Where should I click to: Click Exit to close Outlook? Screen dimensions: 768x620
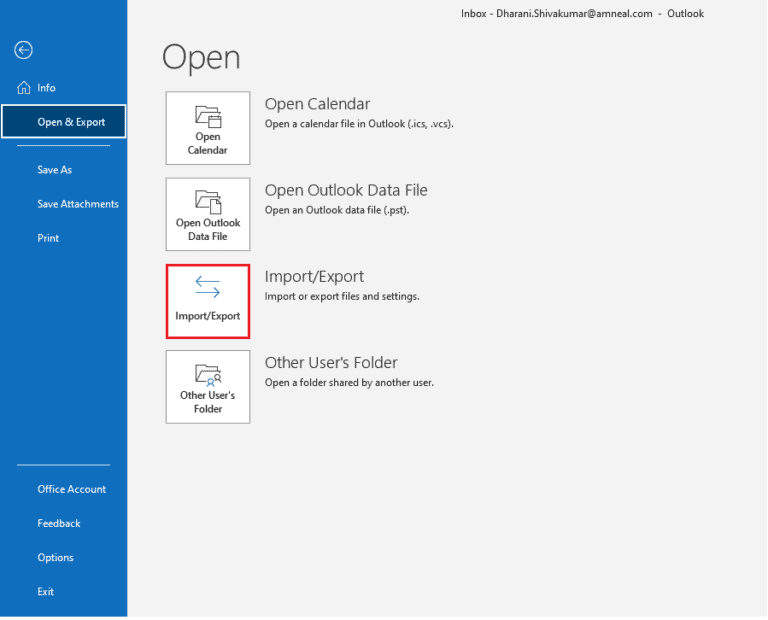point(46,591)
